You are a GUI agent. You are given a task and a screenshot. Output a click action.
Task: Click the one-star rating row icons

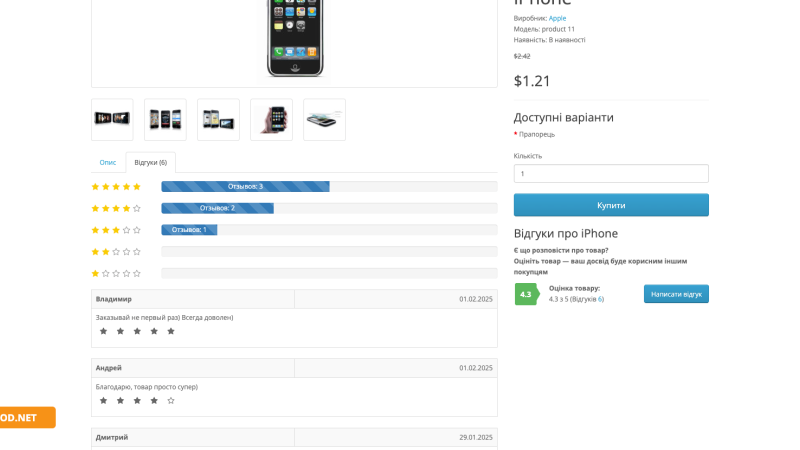[116, 273]
